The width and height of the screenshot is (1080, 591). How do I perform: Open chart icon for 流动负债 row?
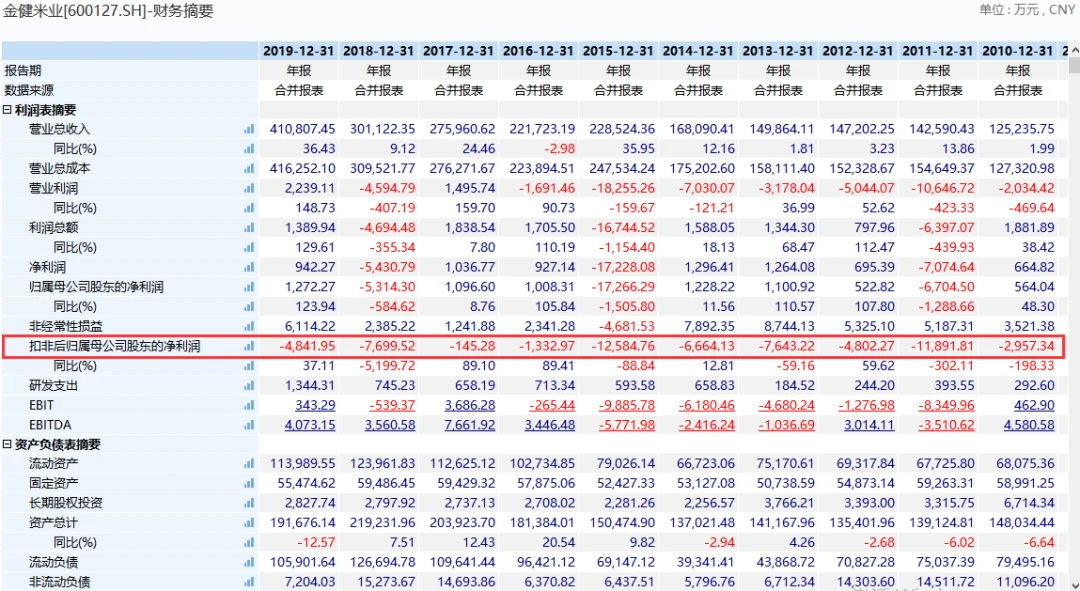click(x=249, y=562)
